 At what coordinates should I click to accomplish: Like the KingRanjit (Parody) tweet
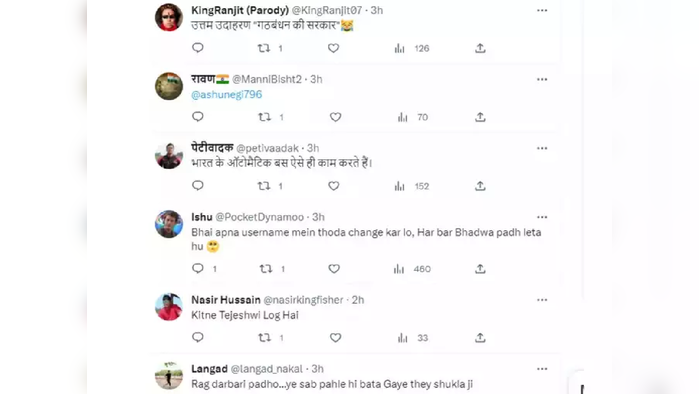pyautogui.click(x=333, y=48)
